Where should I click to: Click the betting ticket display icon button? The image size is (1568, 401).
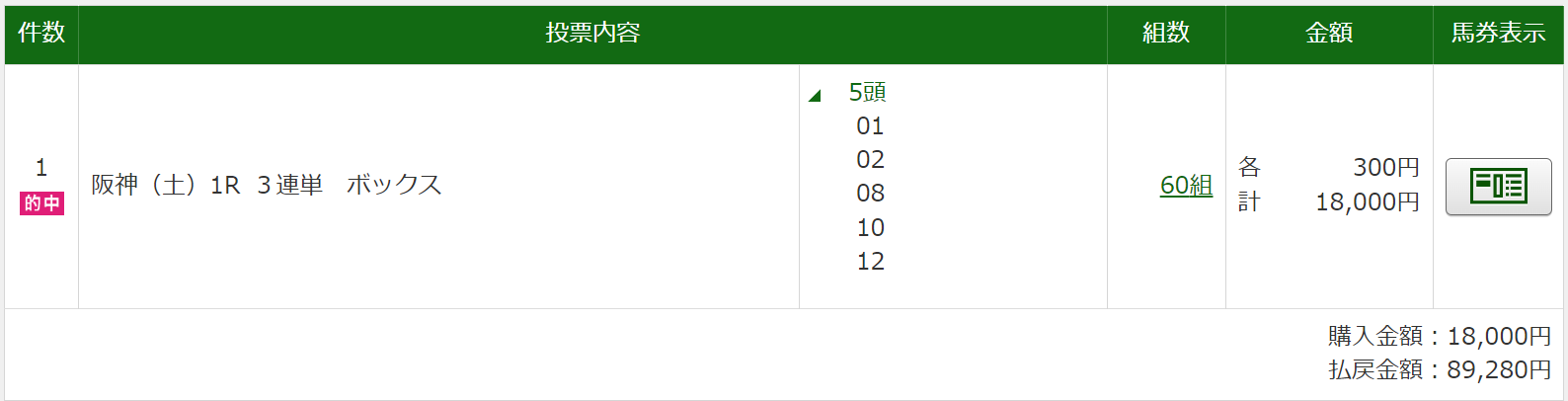click(1498, 186)
